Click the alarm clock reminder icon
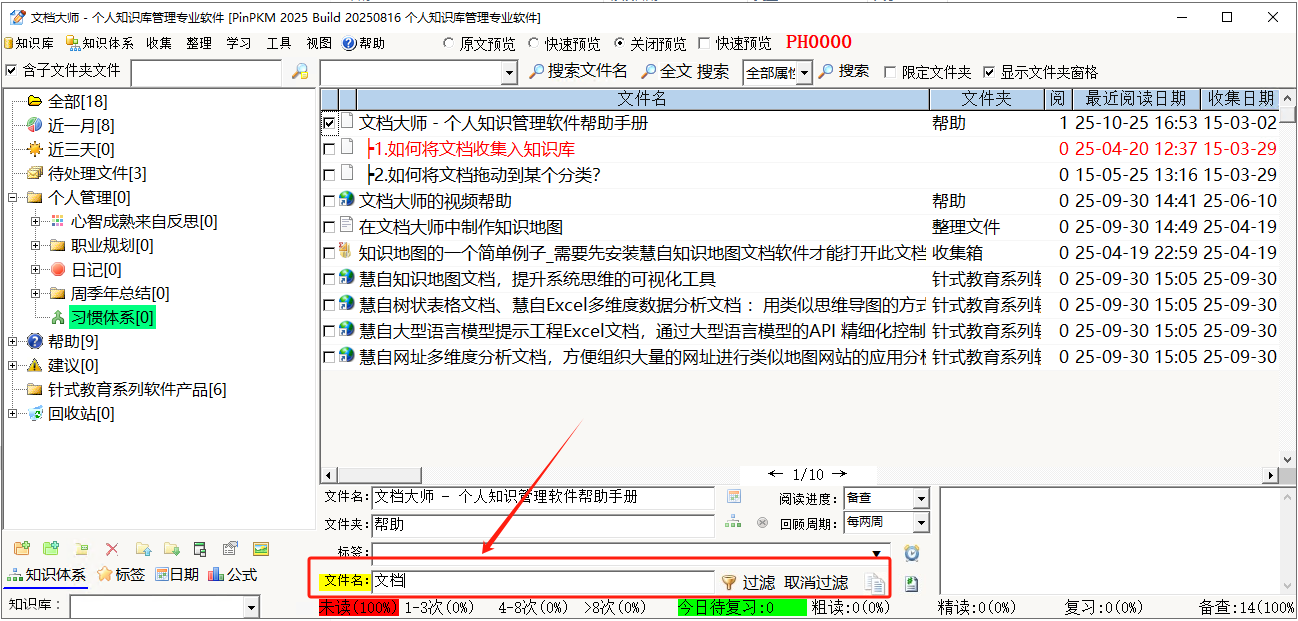1298x621 pixels. pos(911,553)
